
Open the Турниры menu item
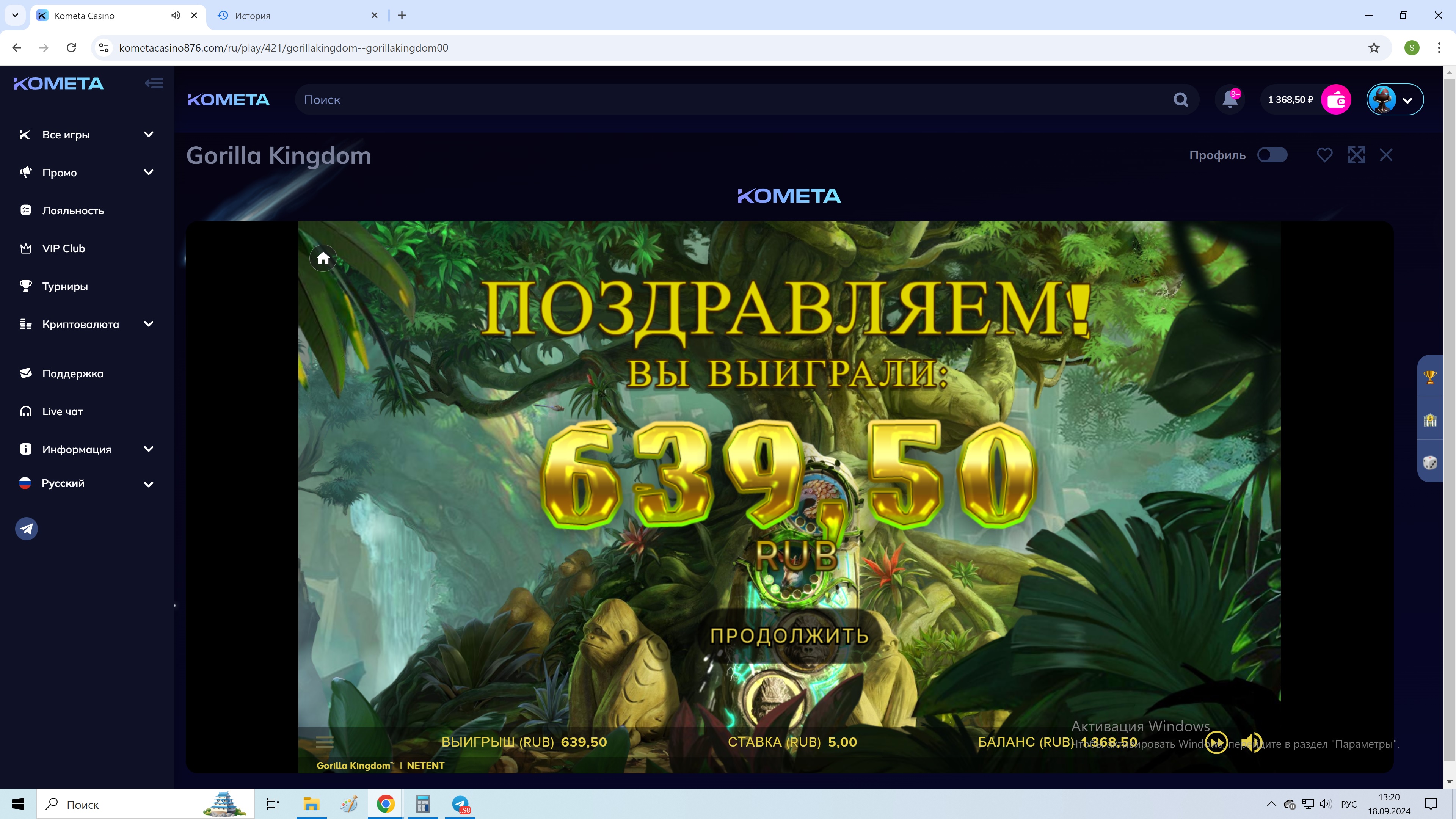[x=64, y=286]
